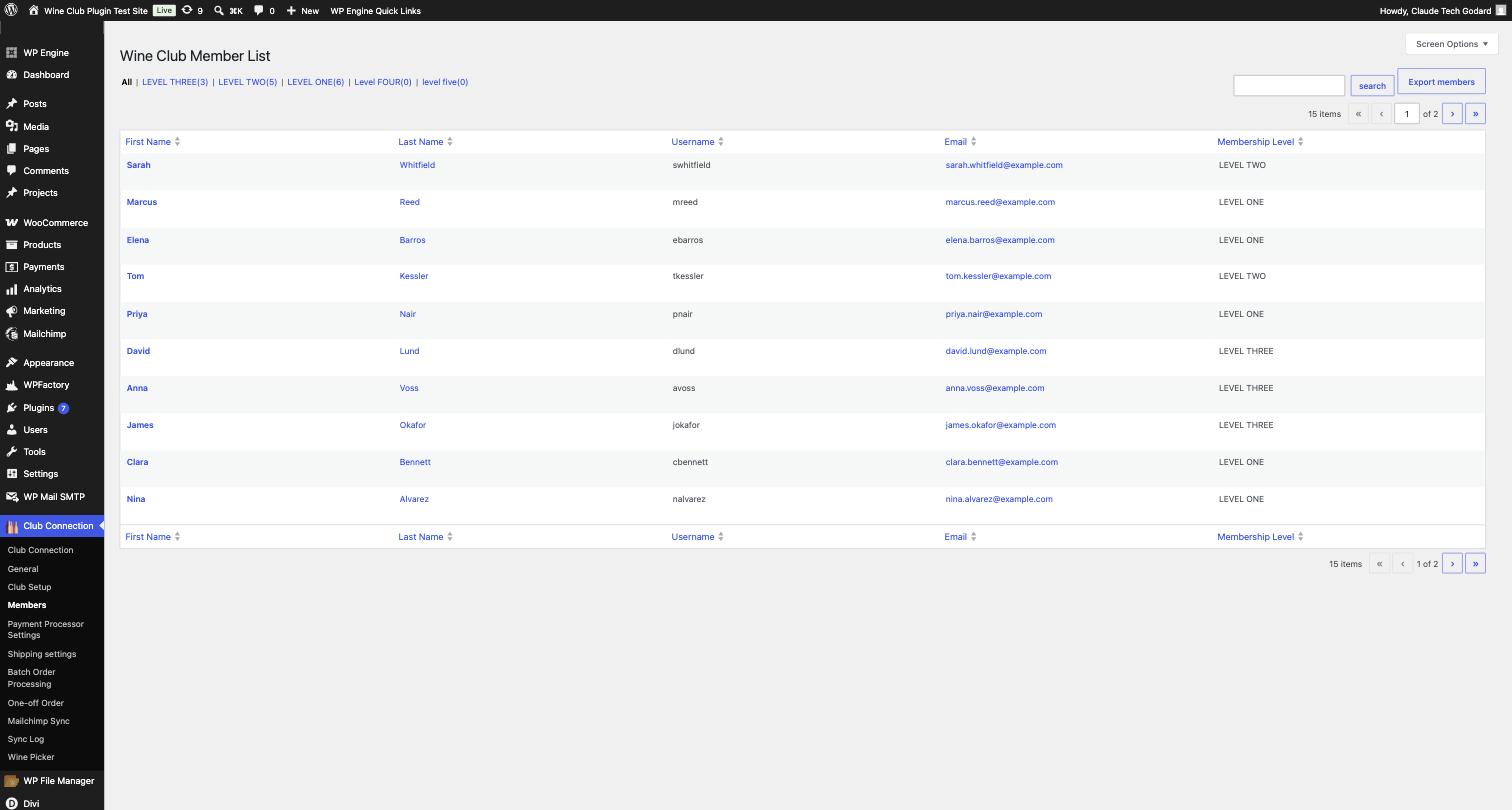Click the current page number field
The height and width of the screenshot is (810, 1512).
[1406, 114]
